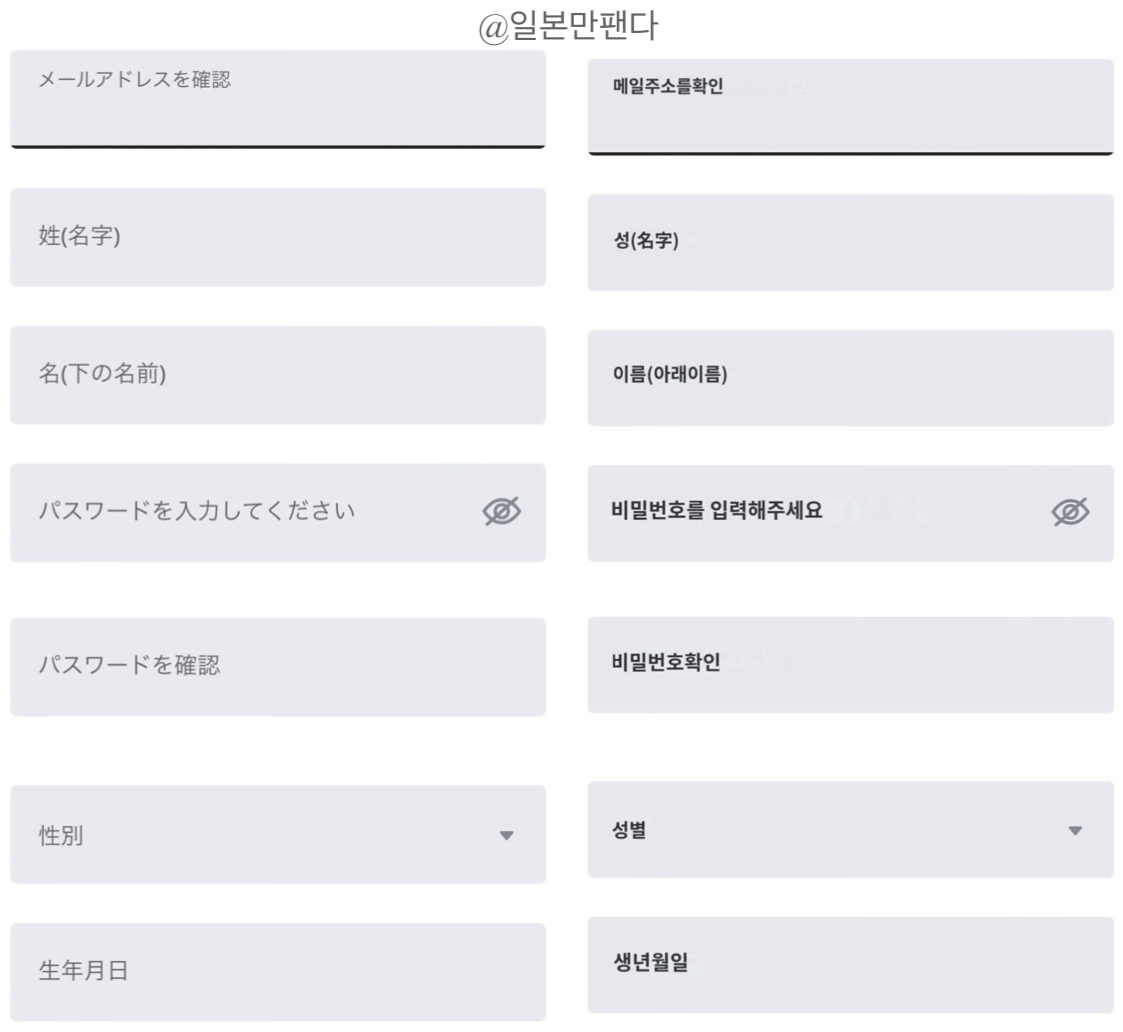Screen dimensions: 1123x1032
Task: Click the 名(下の名前) first name field
Action: pyautogui.click(x=277, y=378)
